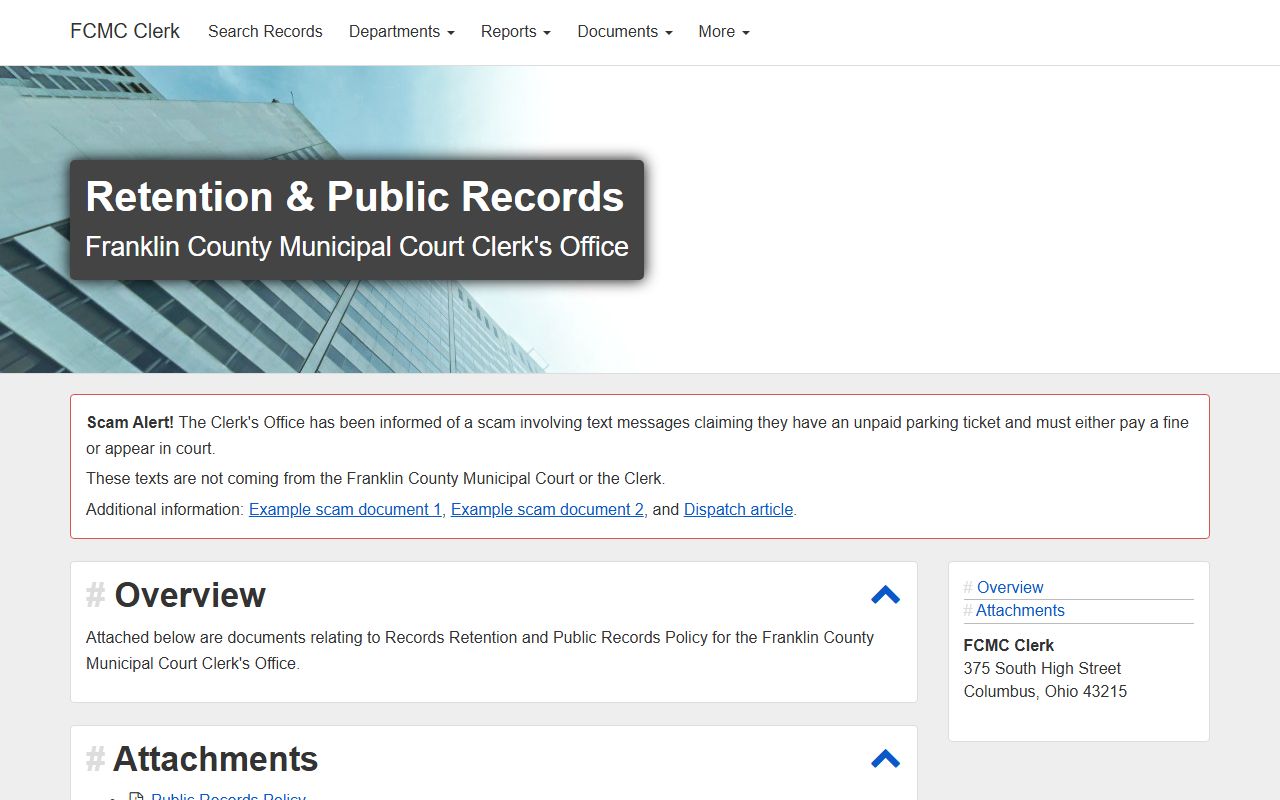Collapse the Overview section chevron
The image size is (1280, 800).
(885, 595)
